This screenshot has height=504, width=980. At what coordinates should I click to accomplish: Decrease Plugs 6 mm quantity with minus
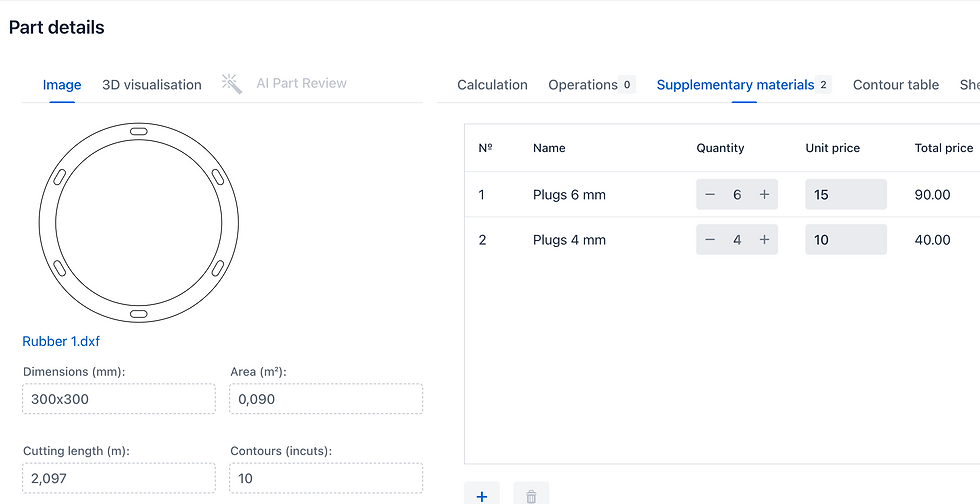tap(710, 195)
